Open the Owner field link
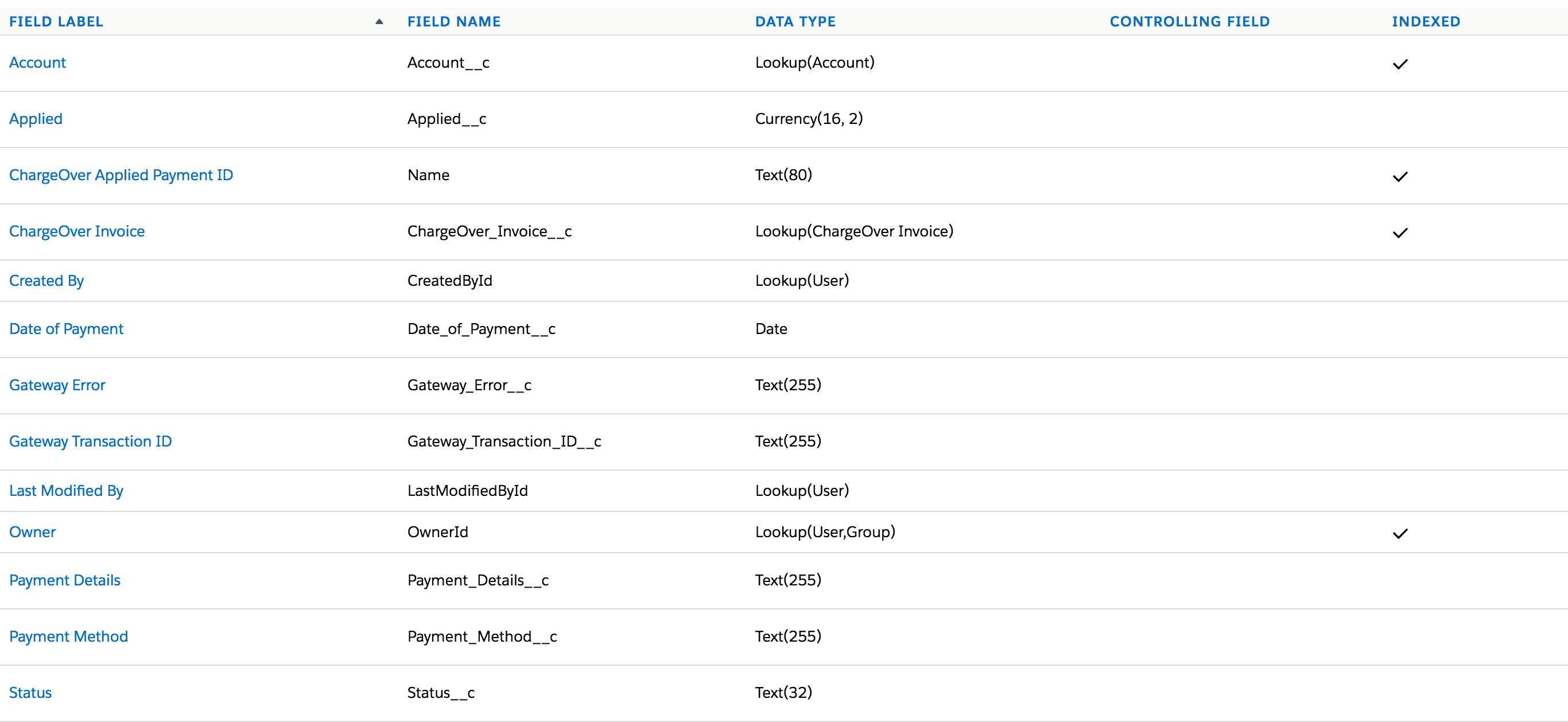 click(32, 532)
